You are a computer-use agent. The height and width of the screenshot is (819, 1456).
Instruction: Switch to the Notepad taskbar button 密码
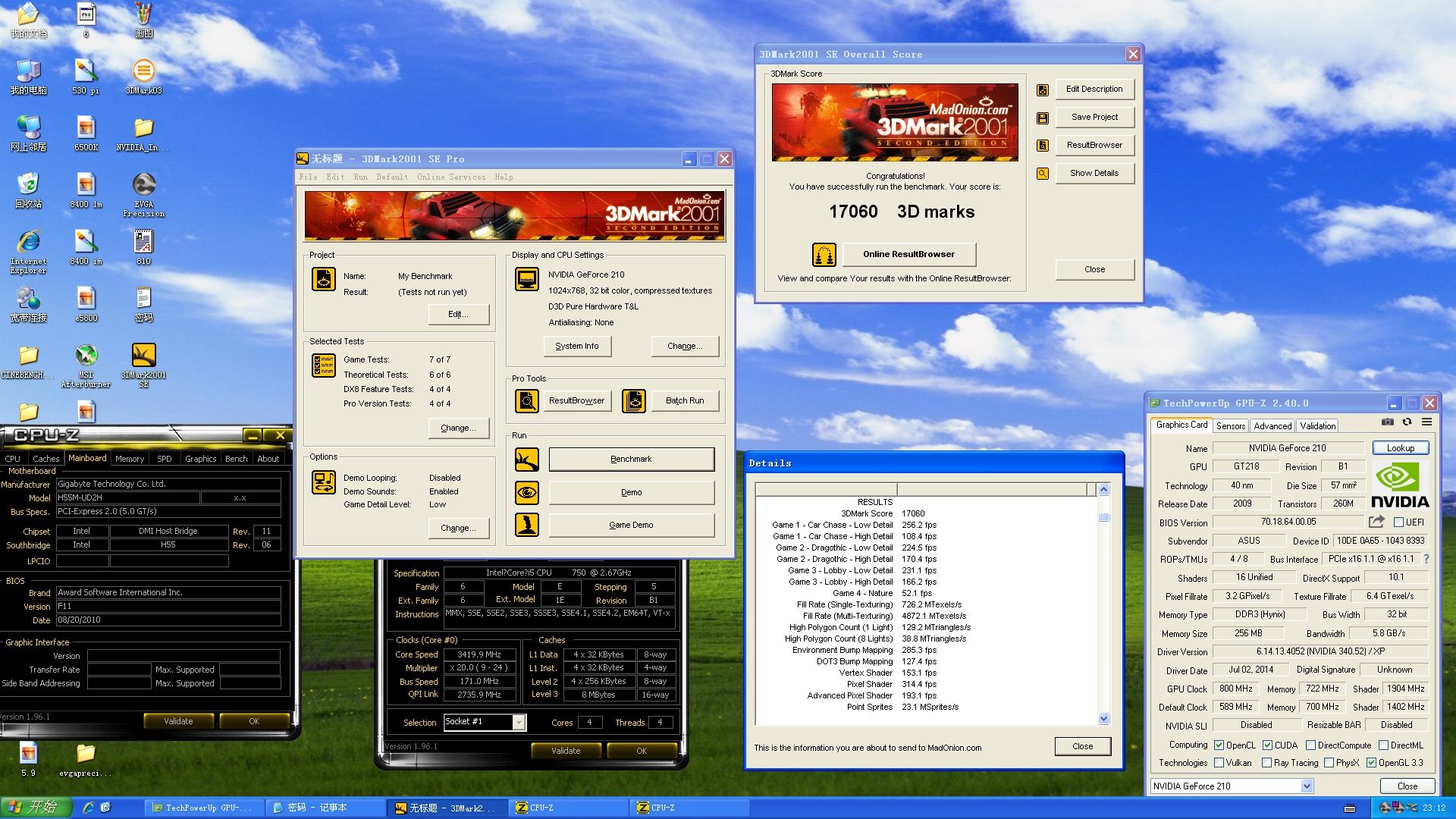point(328,808)
